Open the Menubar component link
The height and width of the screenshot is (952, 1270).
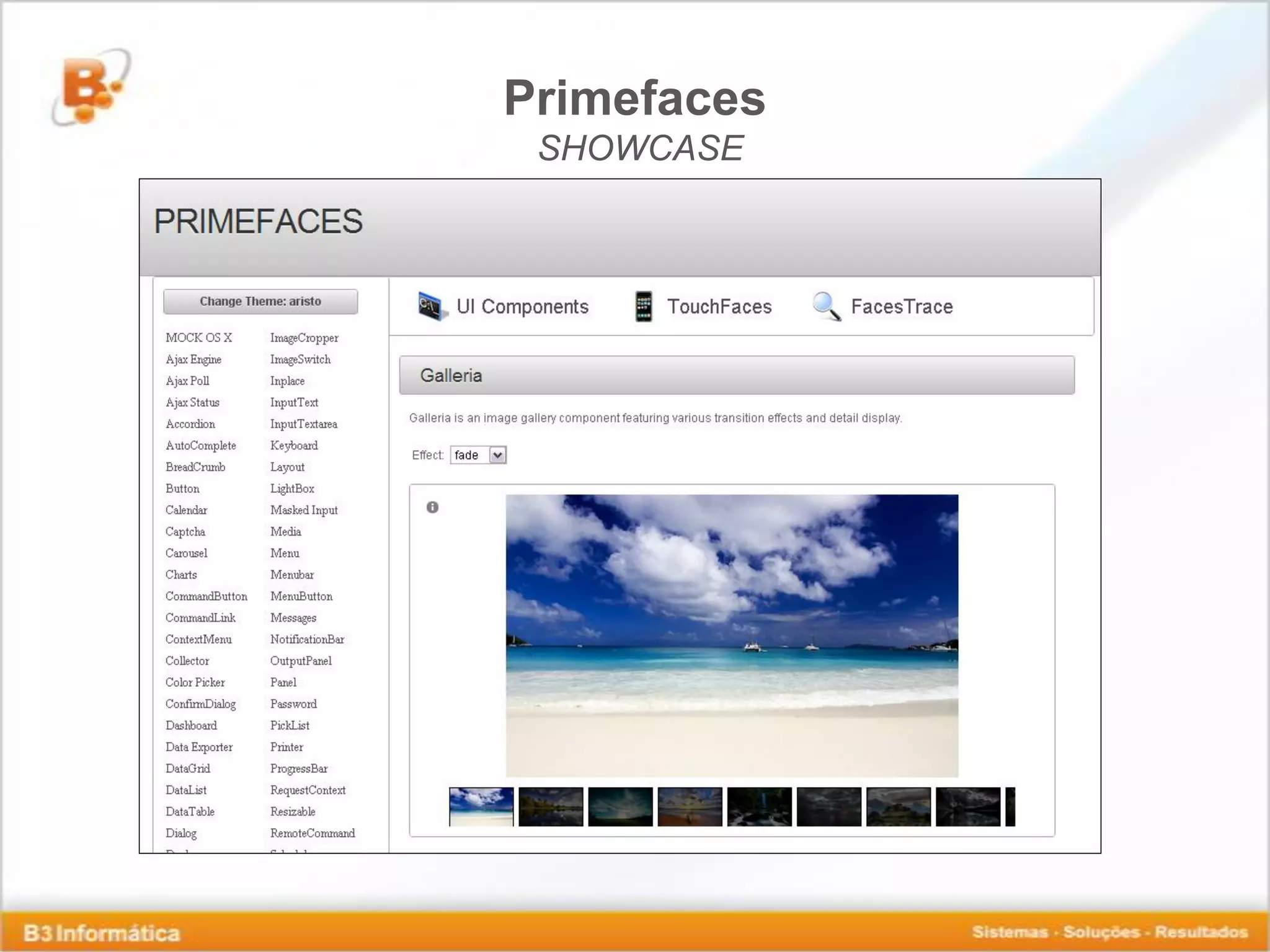292,575
